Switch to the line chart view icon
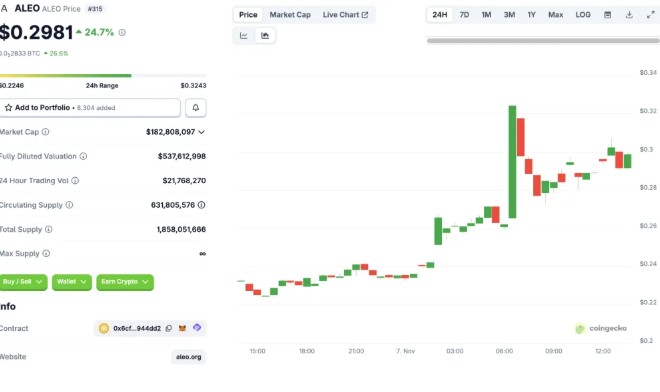Image resolution: width=660 pixels, height=392 pixels. (244, 36)
